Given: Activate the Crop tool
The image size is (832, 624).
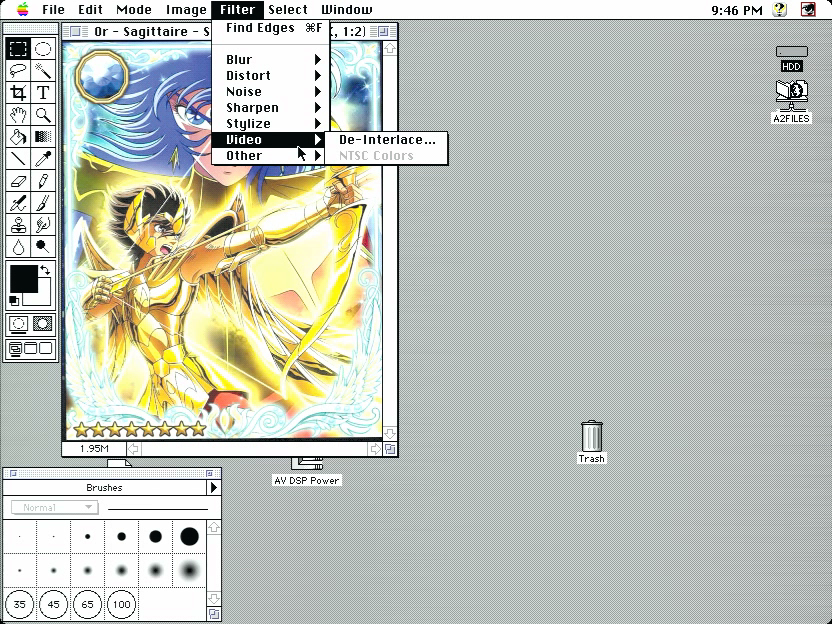Looking at the screenshot, I should (18, 93).
